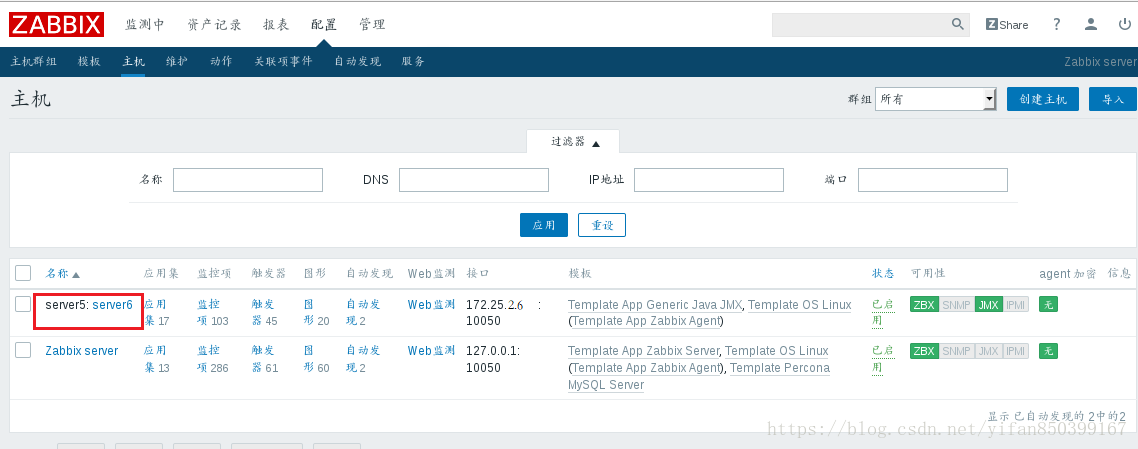
Task: Check the Zabbix server host checkbox
Action: tap(23, 350)
